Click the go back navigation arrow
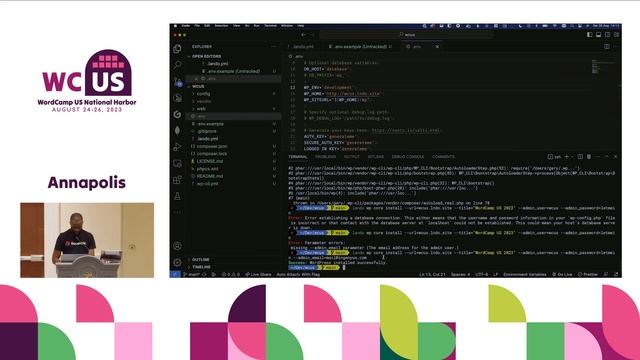 click(303, 35)
